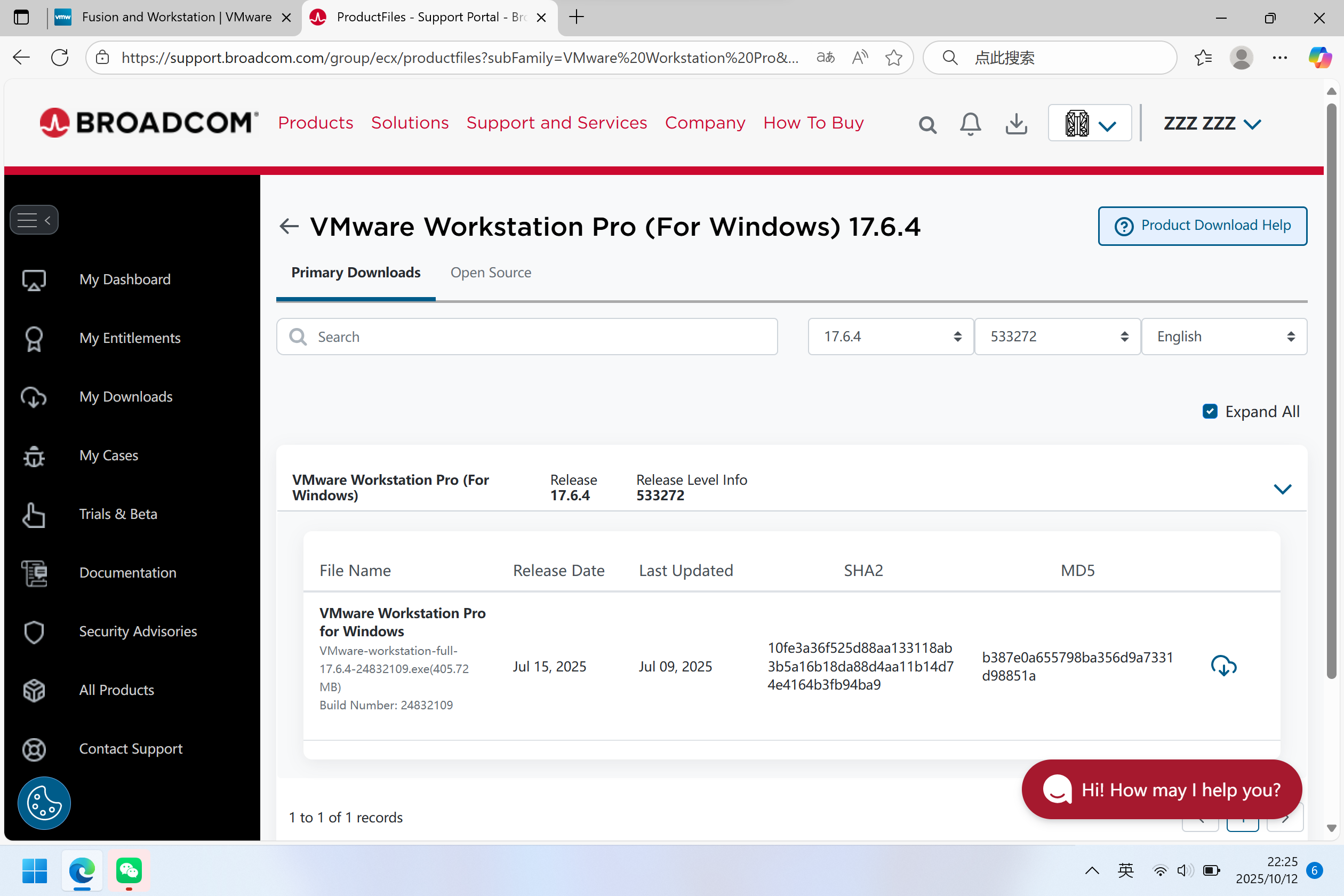Viewport: 1344px width, 896px height.
Task: Open the English language dropdown
Action: (1223, 337)
